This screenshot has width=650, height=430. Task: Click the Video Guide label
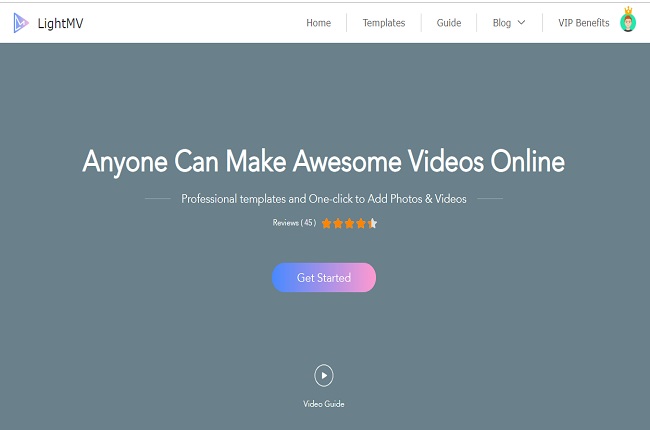324,404
